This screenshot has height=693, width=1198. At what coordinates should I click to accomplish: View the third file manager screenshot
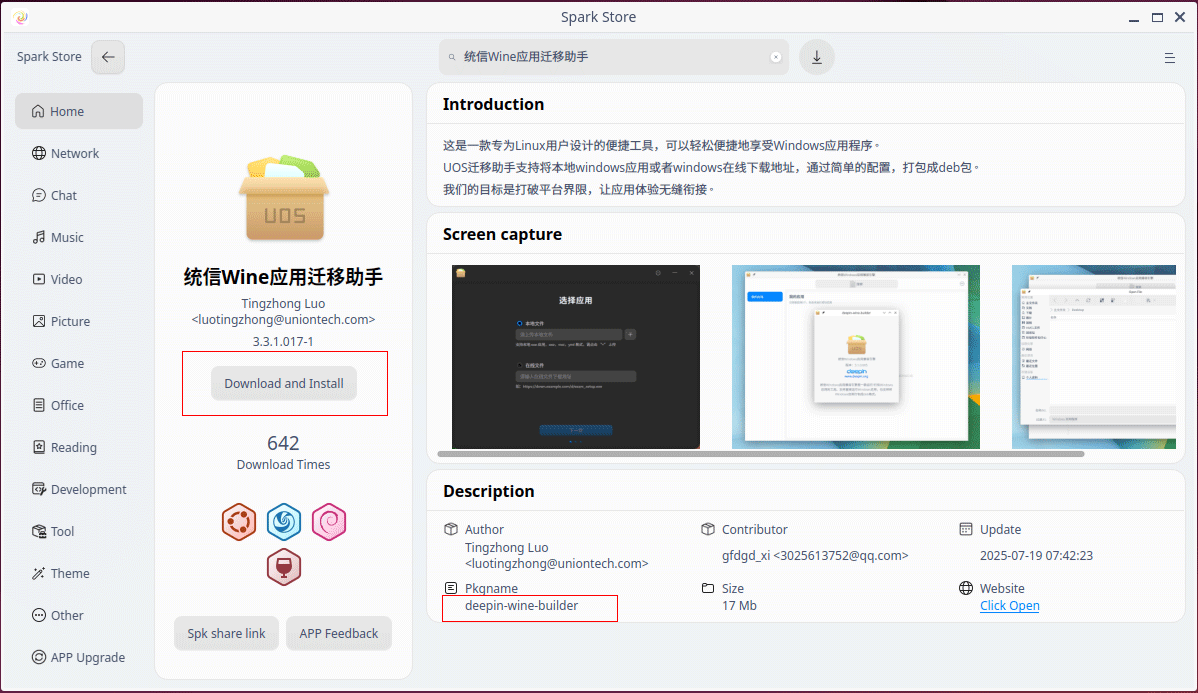(1093, 357)
